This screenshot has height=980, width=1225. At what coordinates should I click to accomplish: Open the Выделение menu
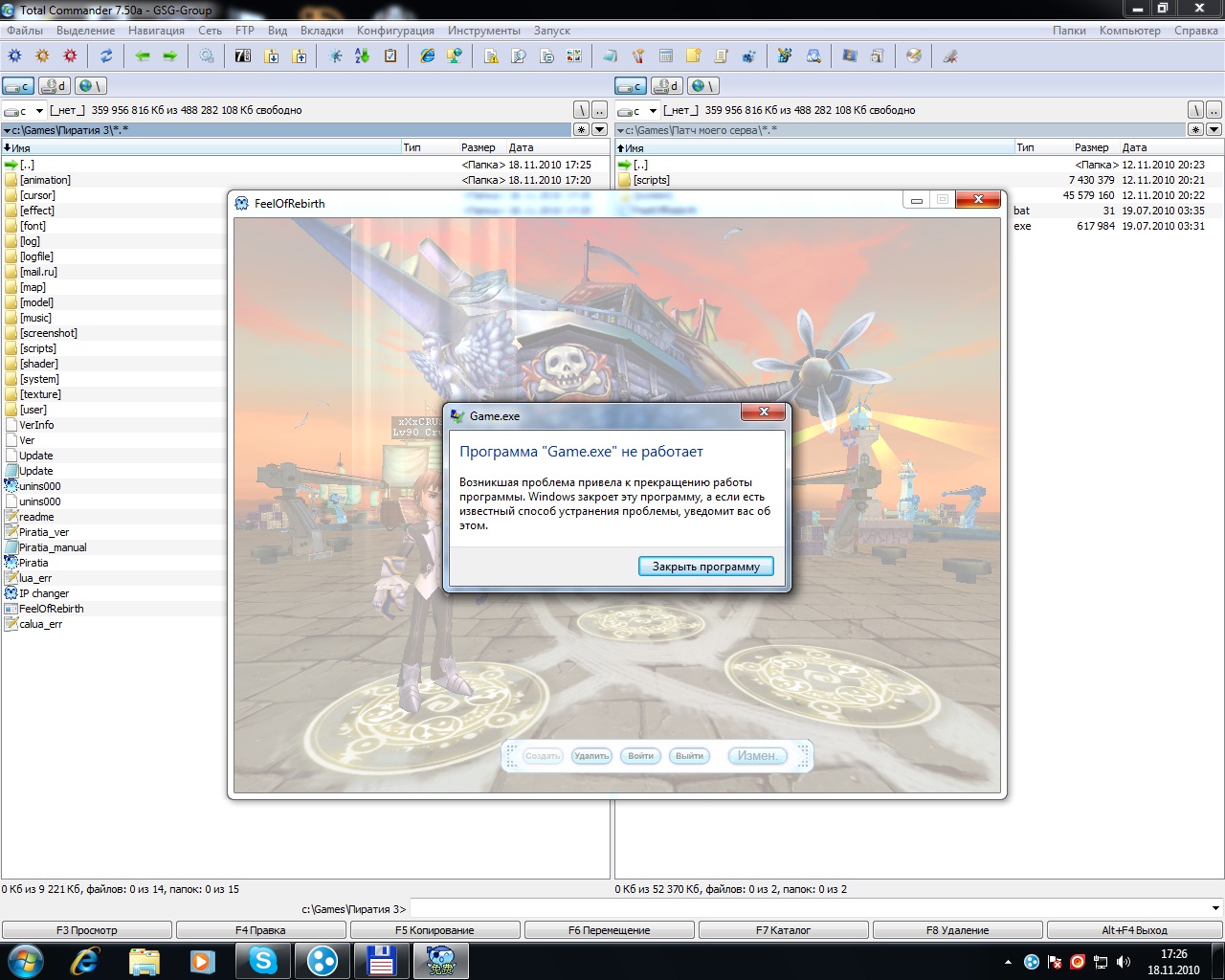tap(86, 31)
